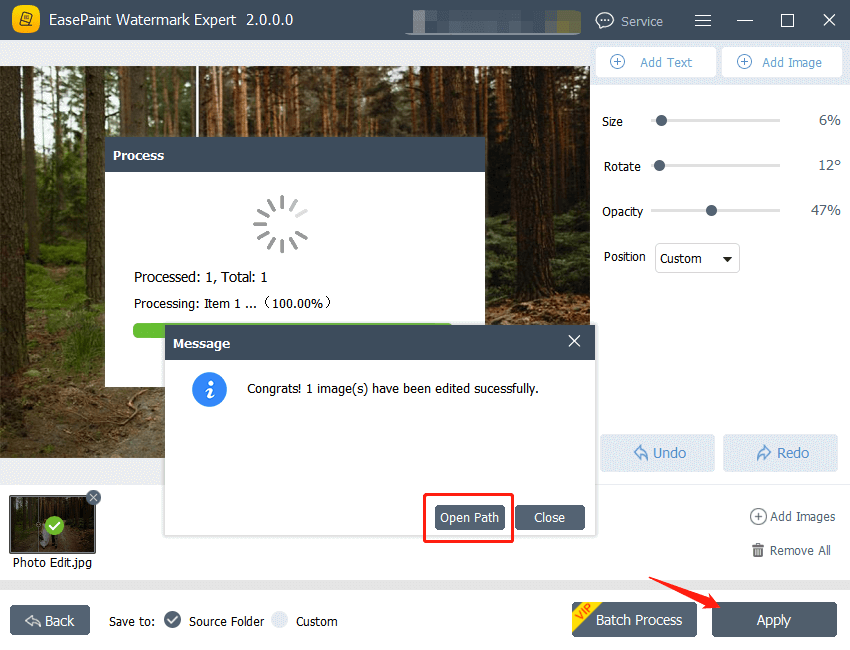
Task: Click Add Images plus icon
Action: tap(758, 516)
